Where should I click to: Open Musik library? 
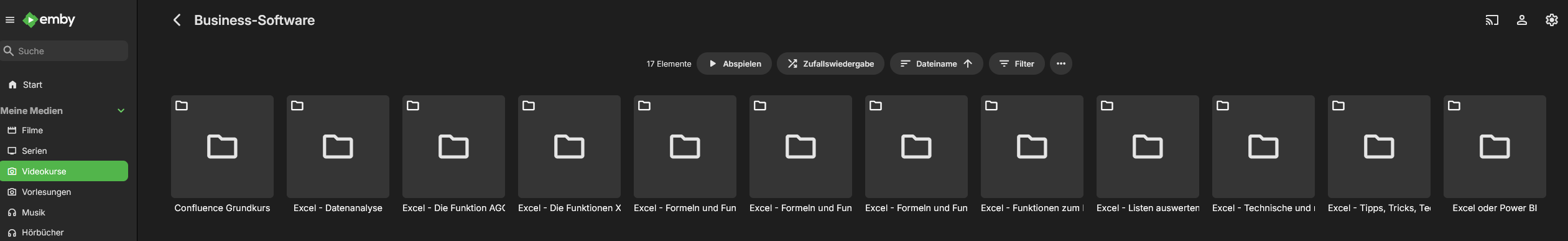[65, 212]
